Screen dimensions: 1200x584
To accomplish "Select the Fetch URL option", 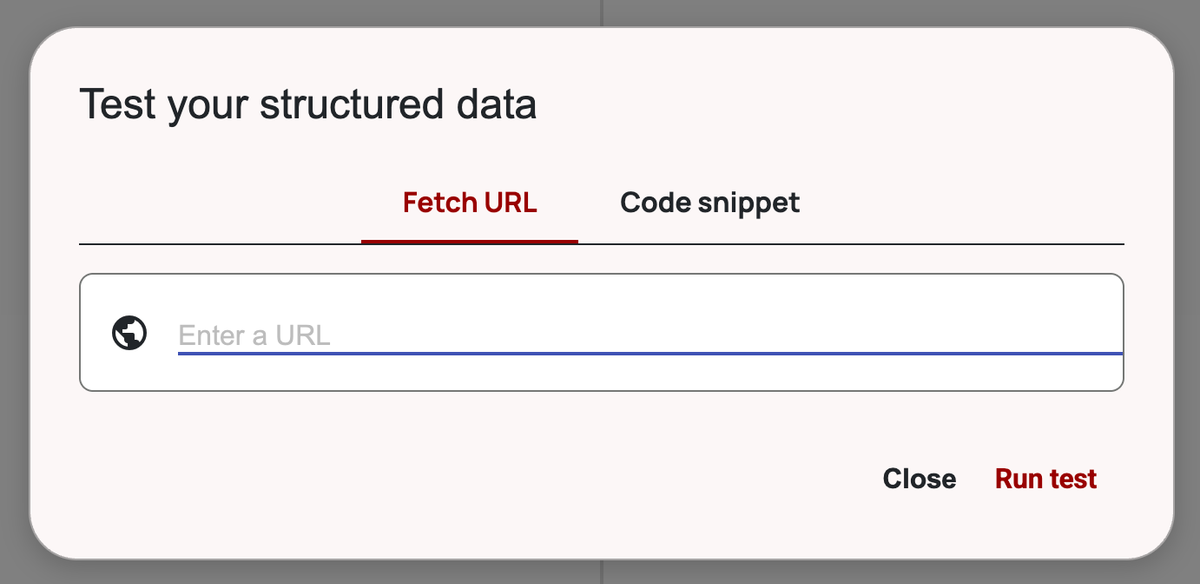I will pos(469,202).
